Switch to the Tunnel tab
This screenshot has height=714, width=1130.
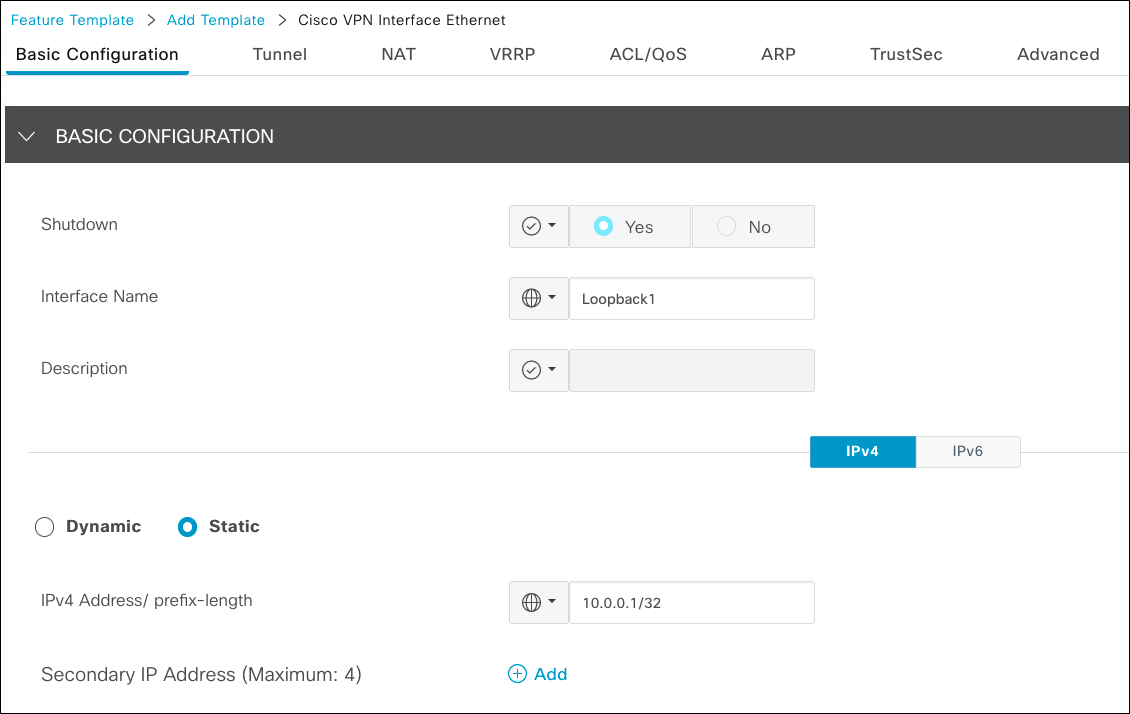point(280,54)
